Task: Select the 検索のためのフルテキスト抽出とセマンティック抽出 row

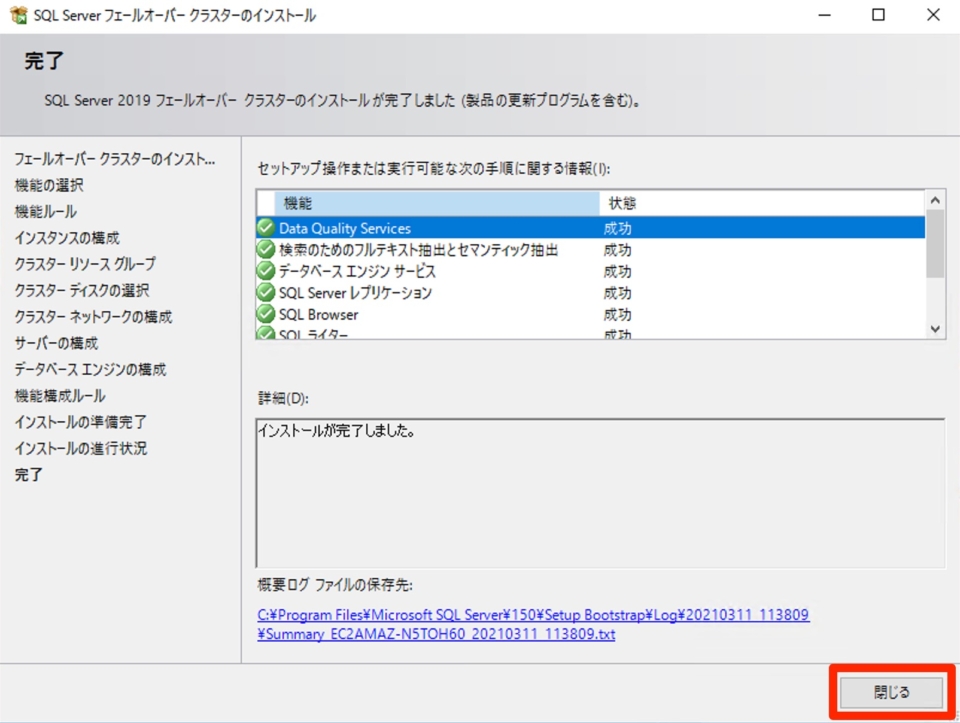Action: point(591,249)
